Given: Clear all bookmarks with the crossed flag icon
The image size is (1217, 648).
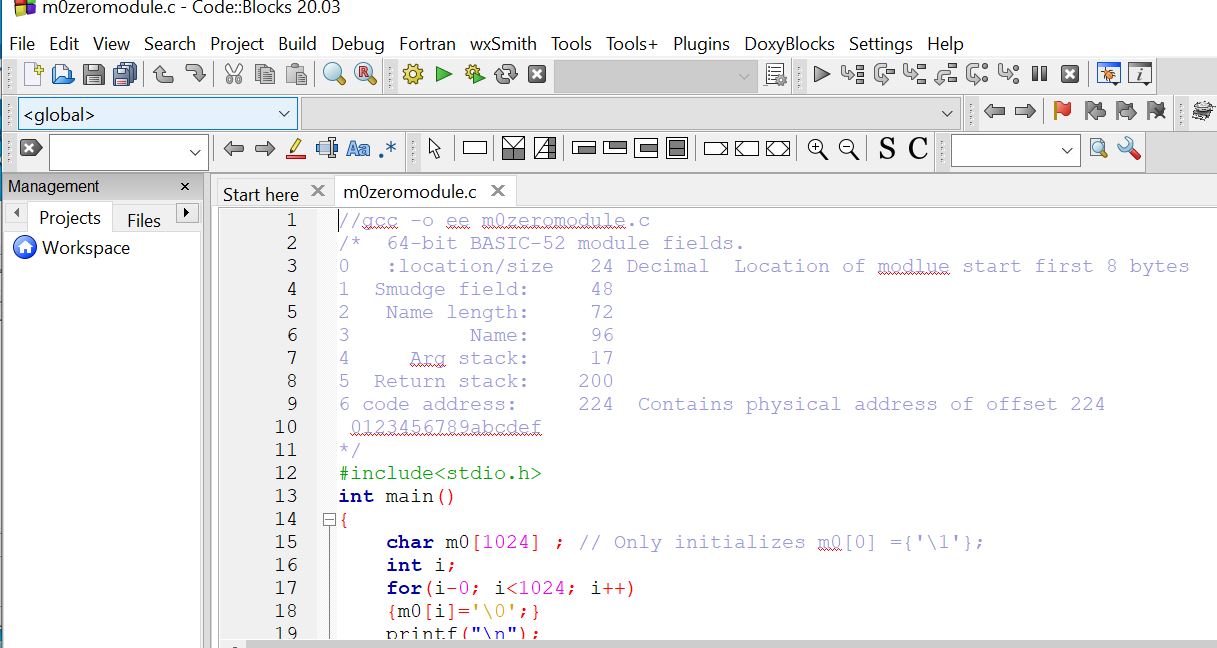Looking at the screenshot, I should pos(1157,111).
